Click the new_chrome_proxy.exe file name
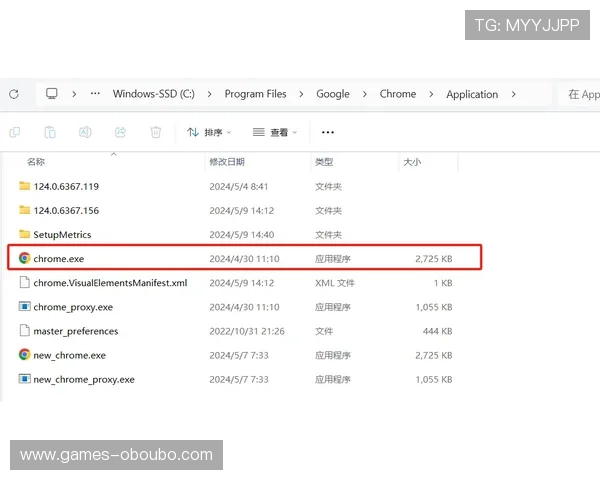 (84, 380)
